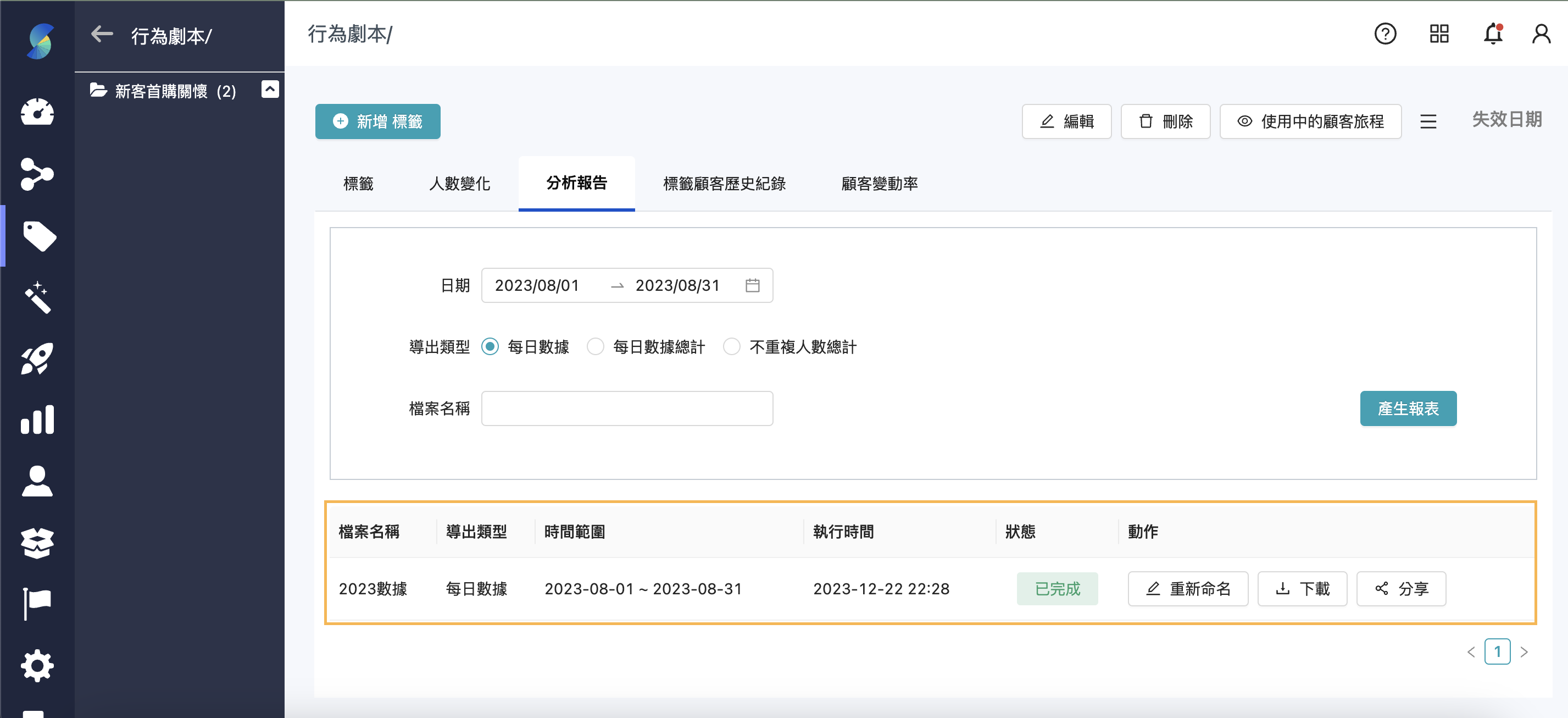
Task: Select the 每日數據 radio button
Action: coord(490,346)
